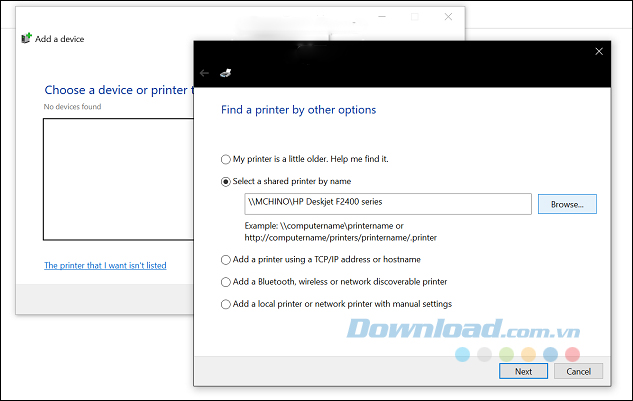
Task: Click the printer icon in the dialog header
Action: tap(226, 73)
